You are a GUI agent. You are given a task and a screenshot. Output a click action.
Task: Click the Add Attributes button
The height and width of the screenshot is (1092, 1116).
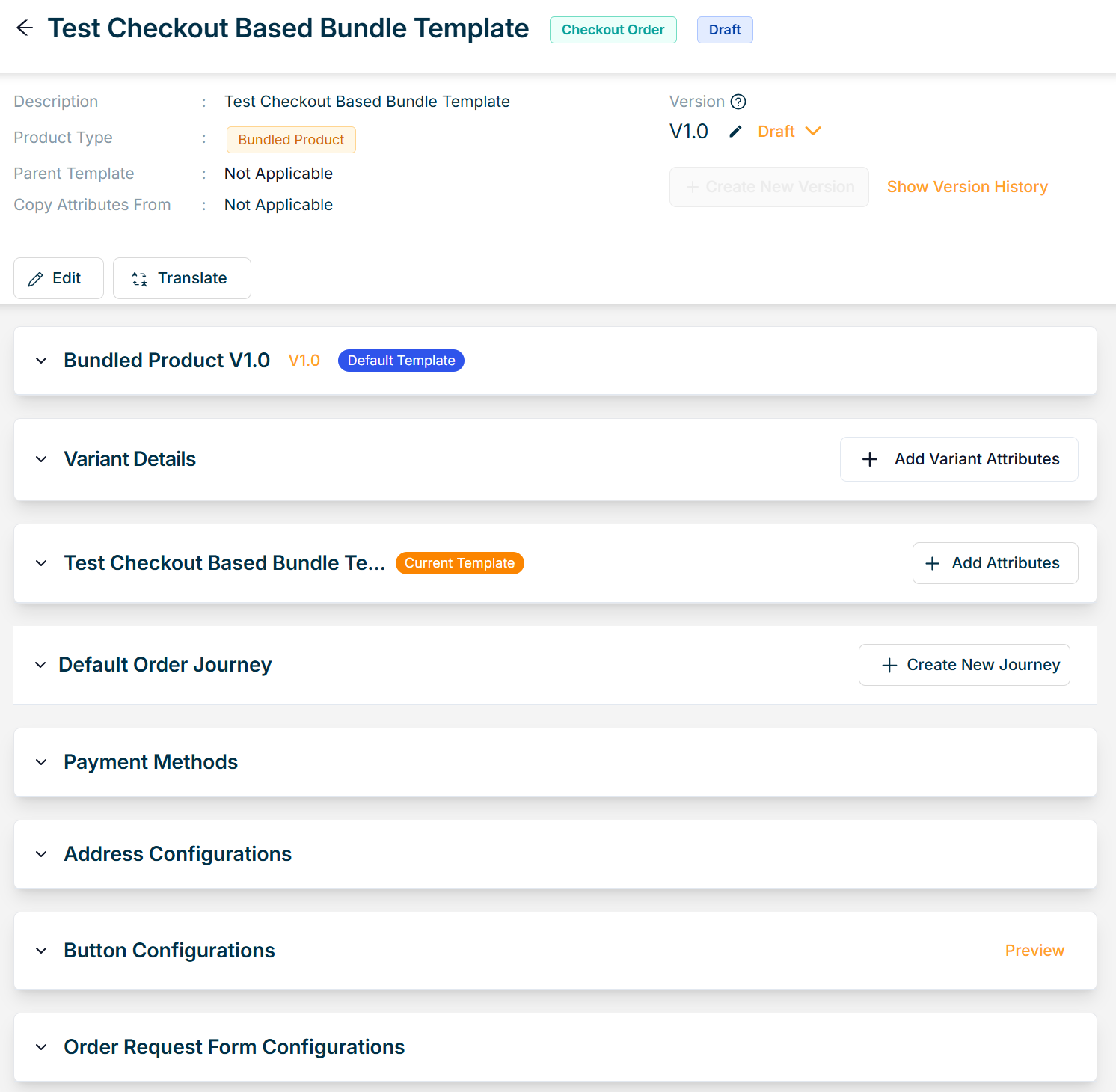[995, 563]
